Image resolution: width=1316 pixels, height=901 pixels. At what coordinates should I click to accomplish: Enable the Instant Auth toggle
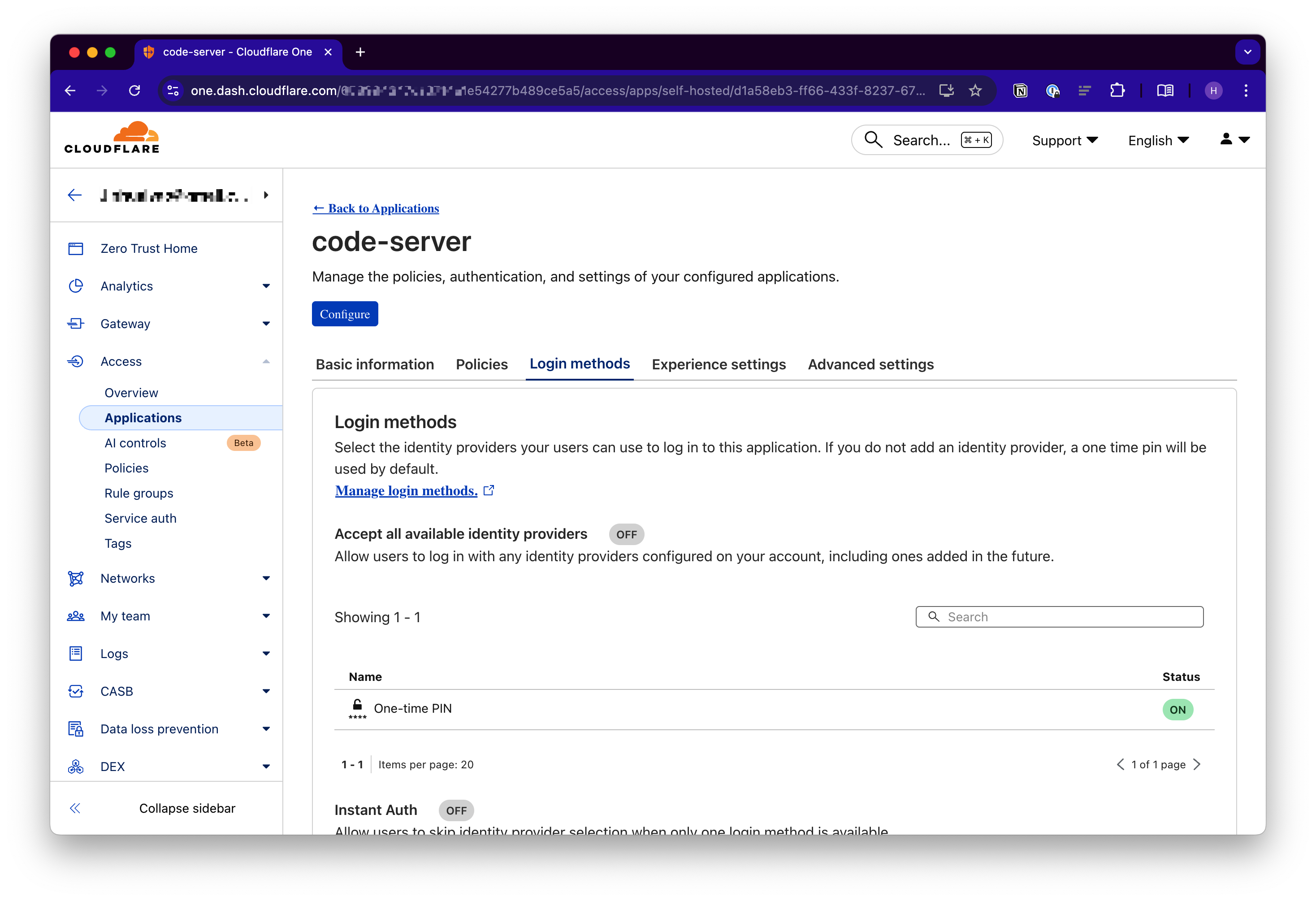point(456,810)
